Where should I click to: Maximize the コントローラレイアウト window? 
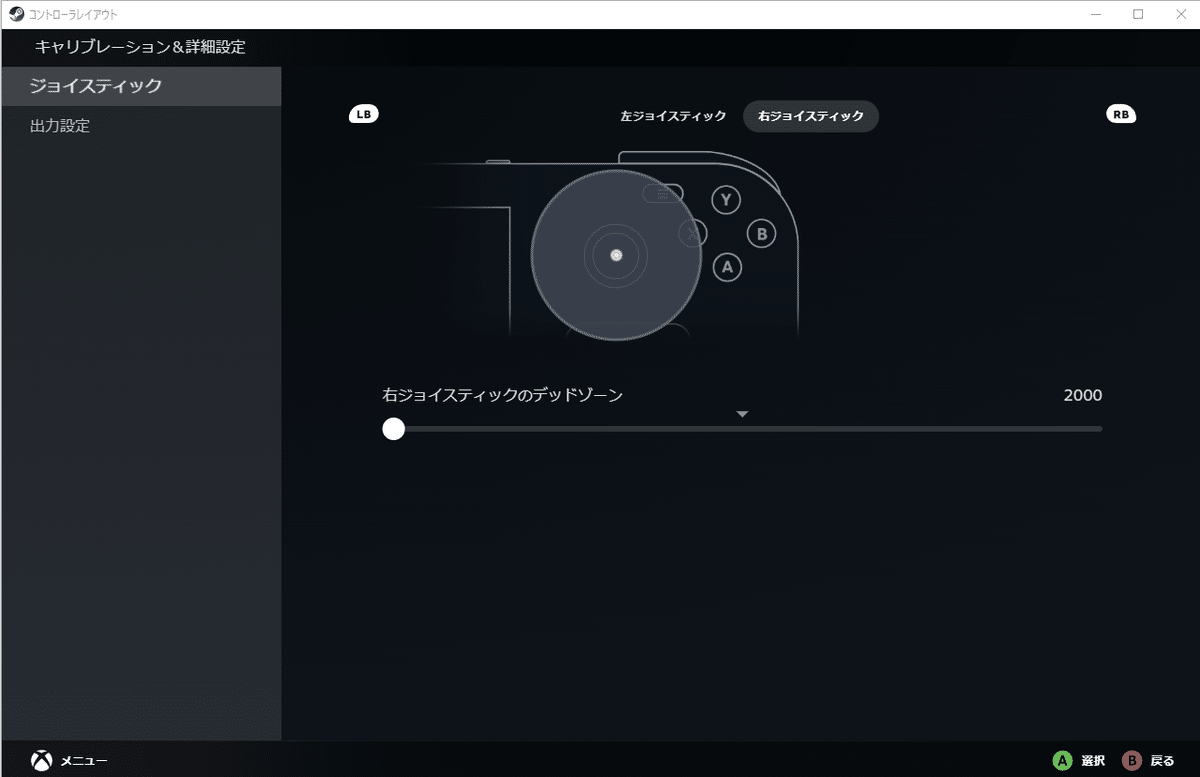(1138, 14)
